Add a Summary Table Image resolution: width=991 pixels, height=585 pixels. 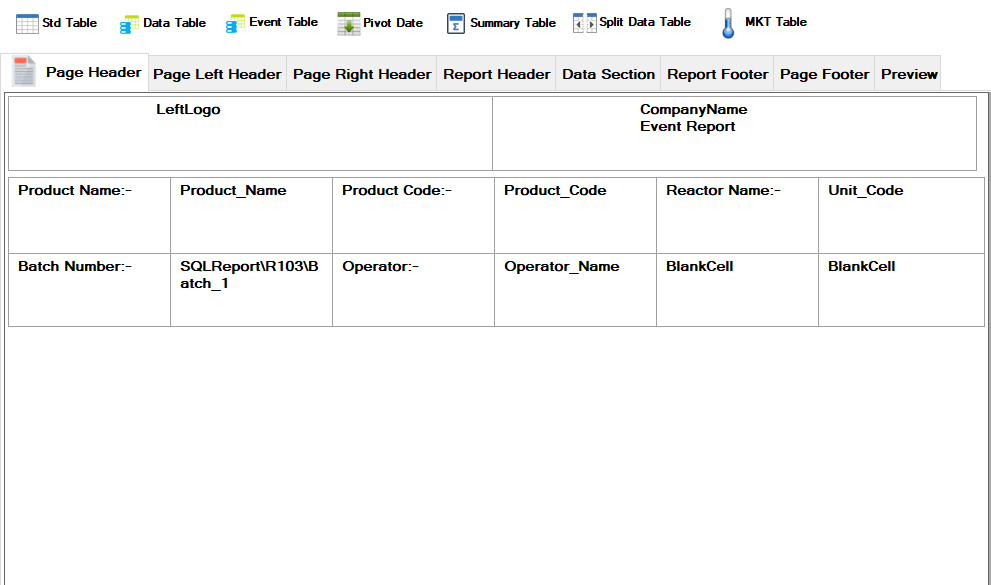456,23
